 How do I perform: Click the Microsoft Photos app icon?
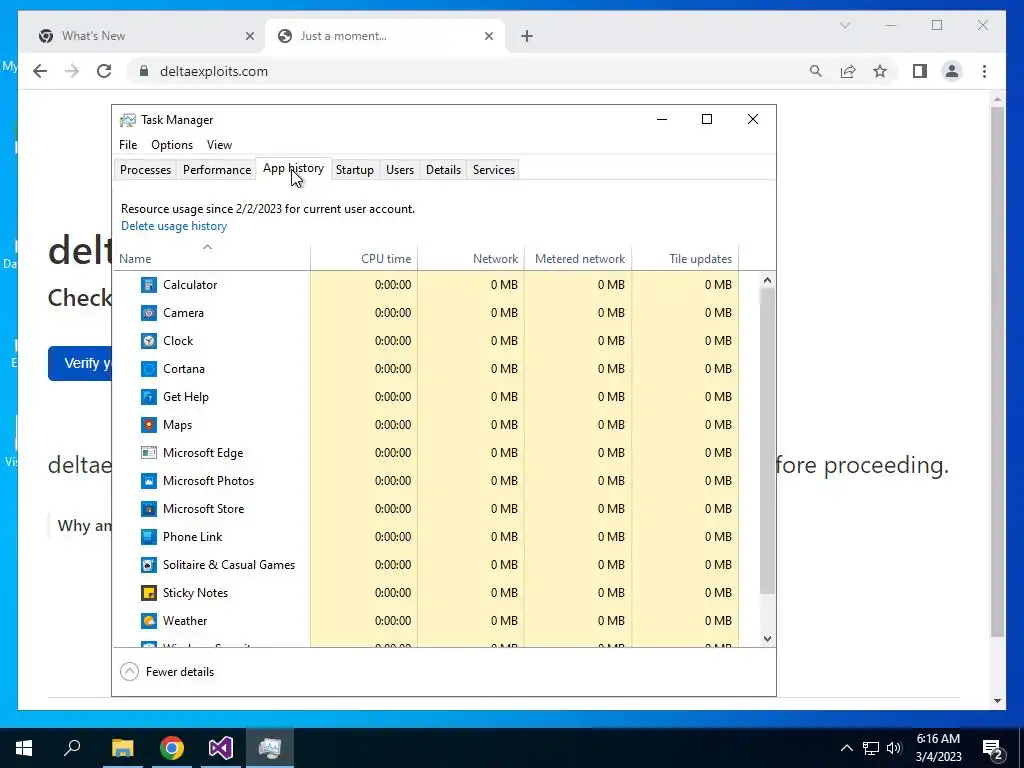pyautogui.click(x=149, y=481)
